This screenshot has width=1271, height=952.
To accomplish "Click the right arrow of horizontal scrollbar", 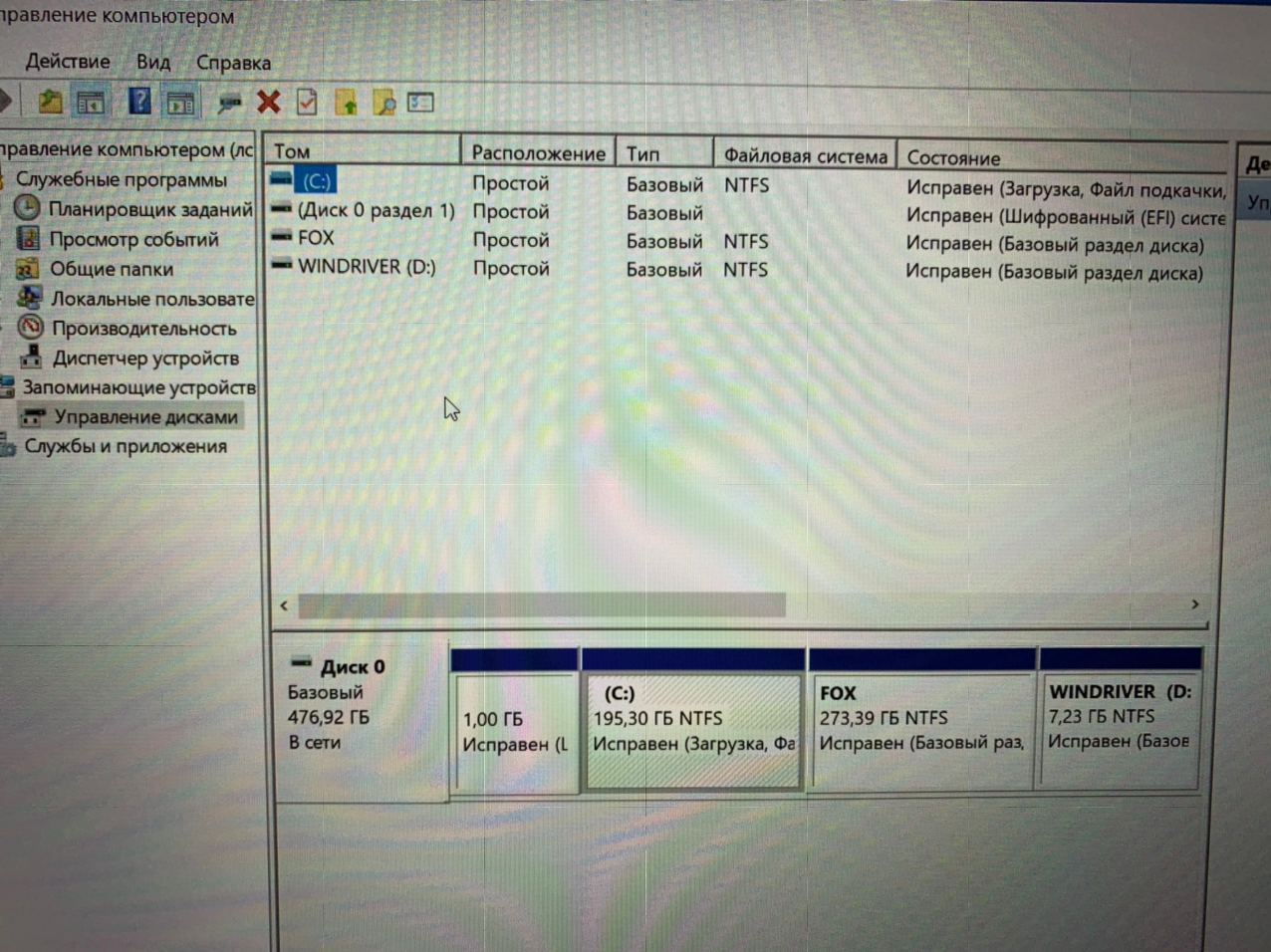I will [1194, 604].
